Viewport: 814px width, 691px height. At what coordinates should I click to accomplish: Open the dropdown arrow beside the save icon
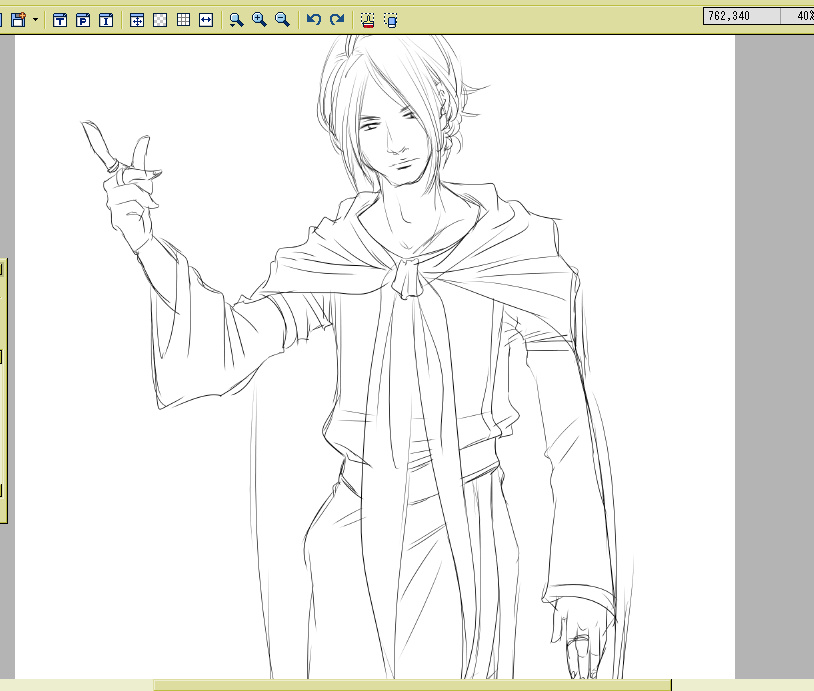(x=36, y=19)
